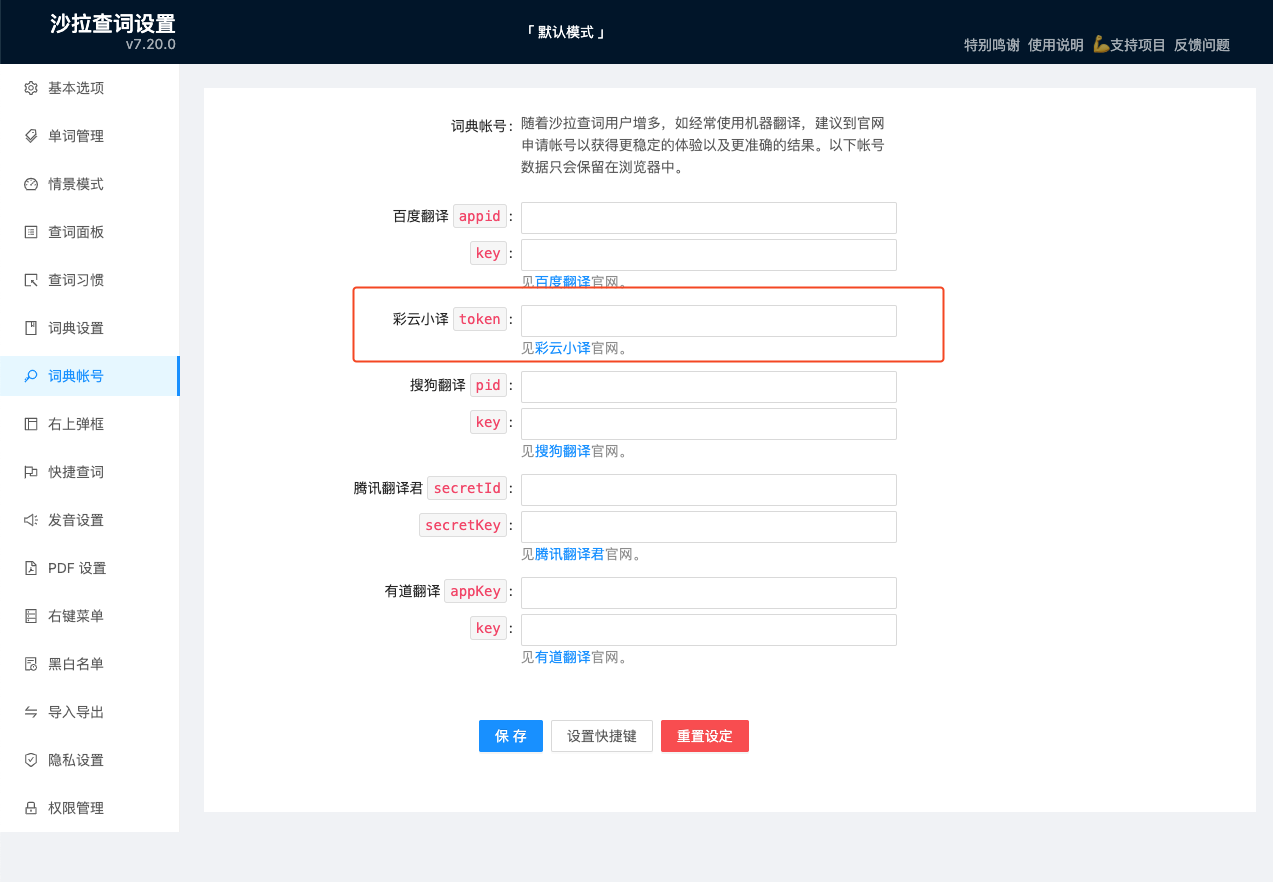Click the swap arrows icon beside 导入导出

31,712
